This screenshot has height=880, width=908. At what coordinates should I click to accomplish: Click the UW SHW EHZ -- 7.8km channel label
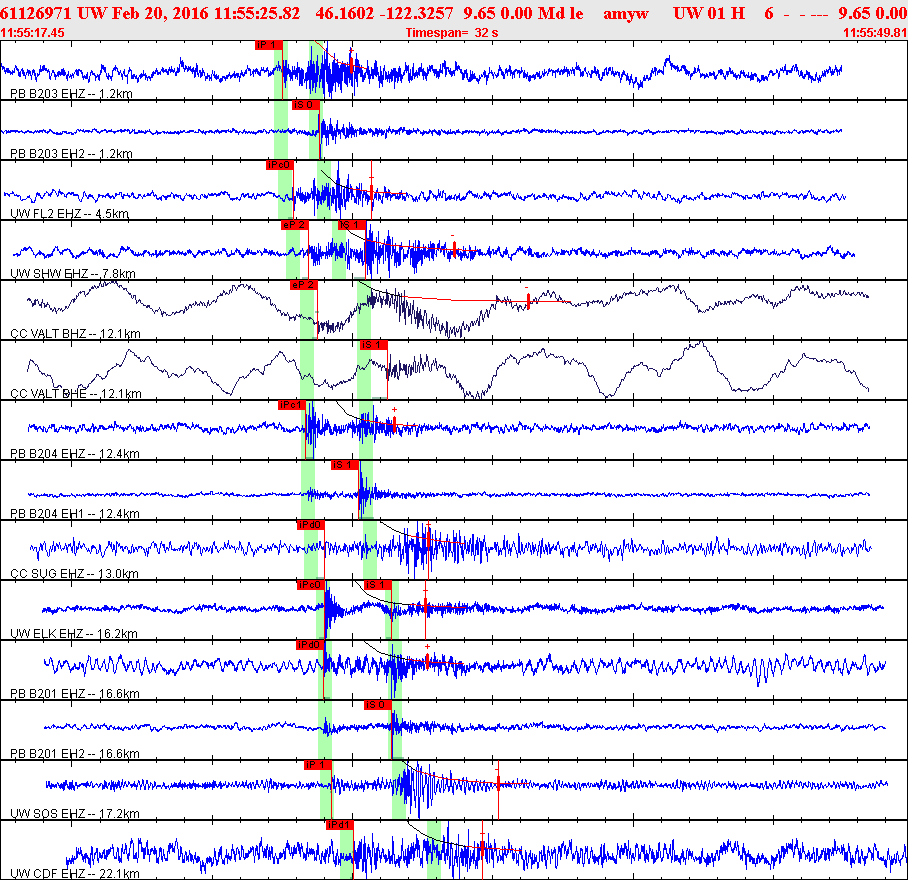pos(73,273)
